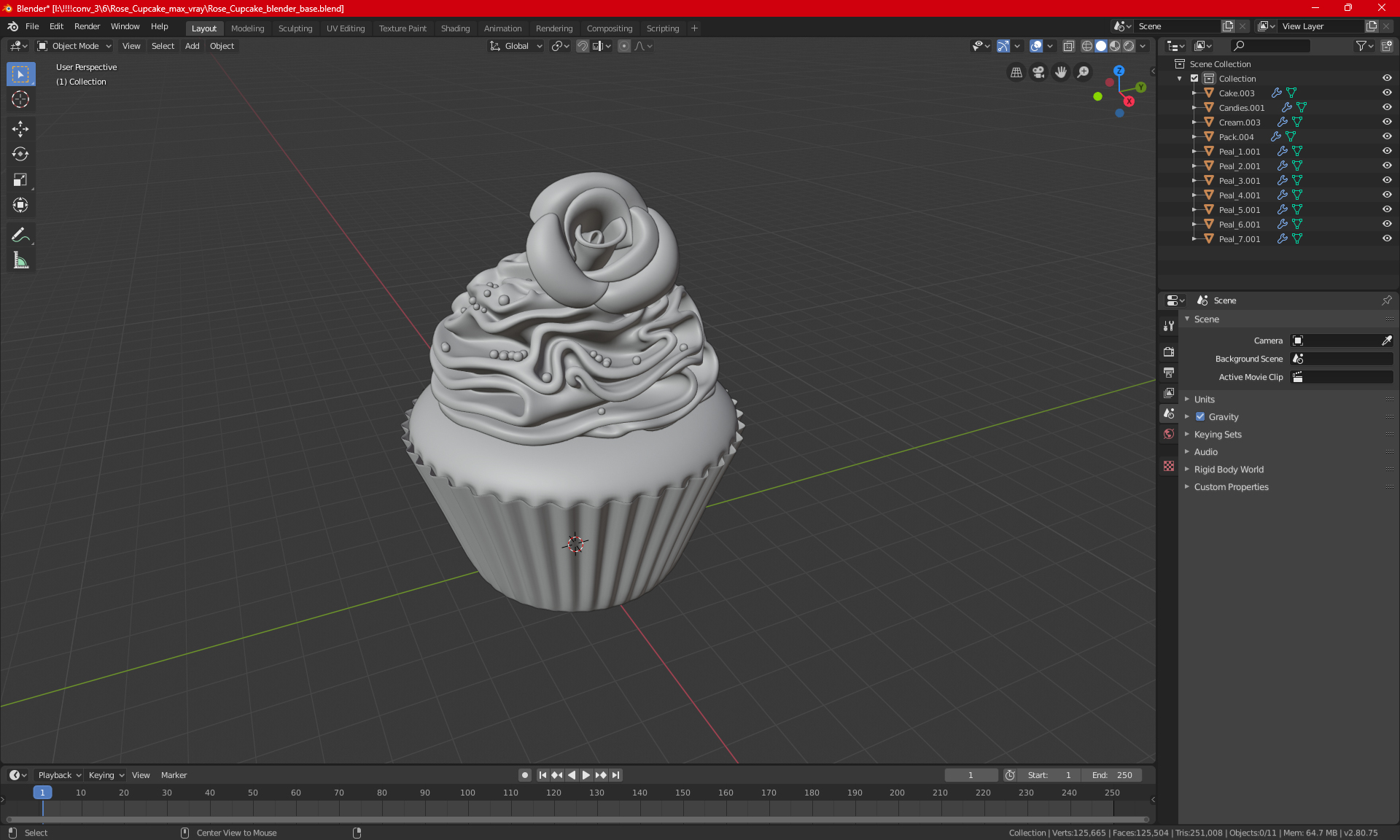The image size is (1400, 840).
Task: Activate the Scale tool
Action: tap(20, 180)
